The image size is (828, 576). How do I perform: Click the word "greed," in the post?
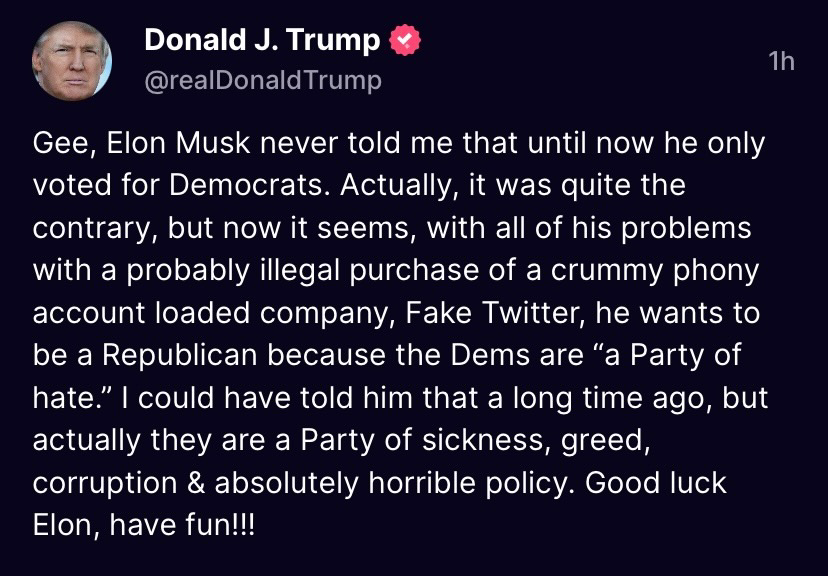605,441
